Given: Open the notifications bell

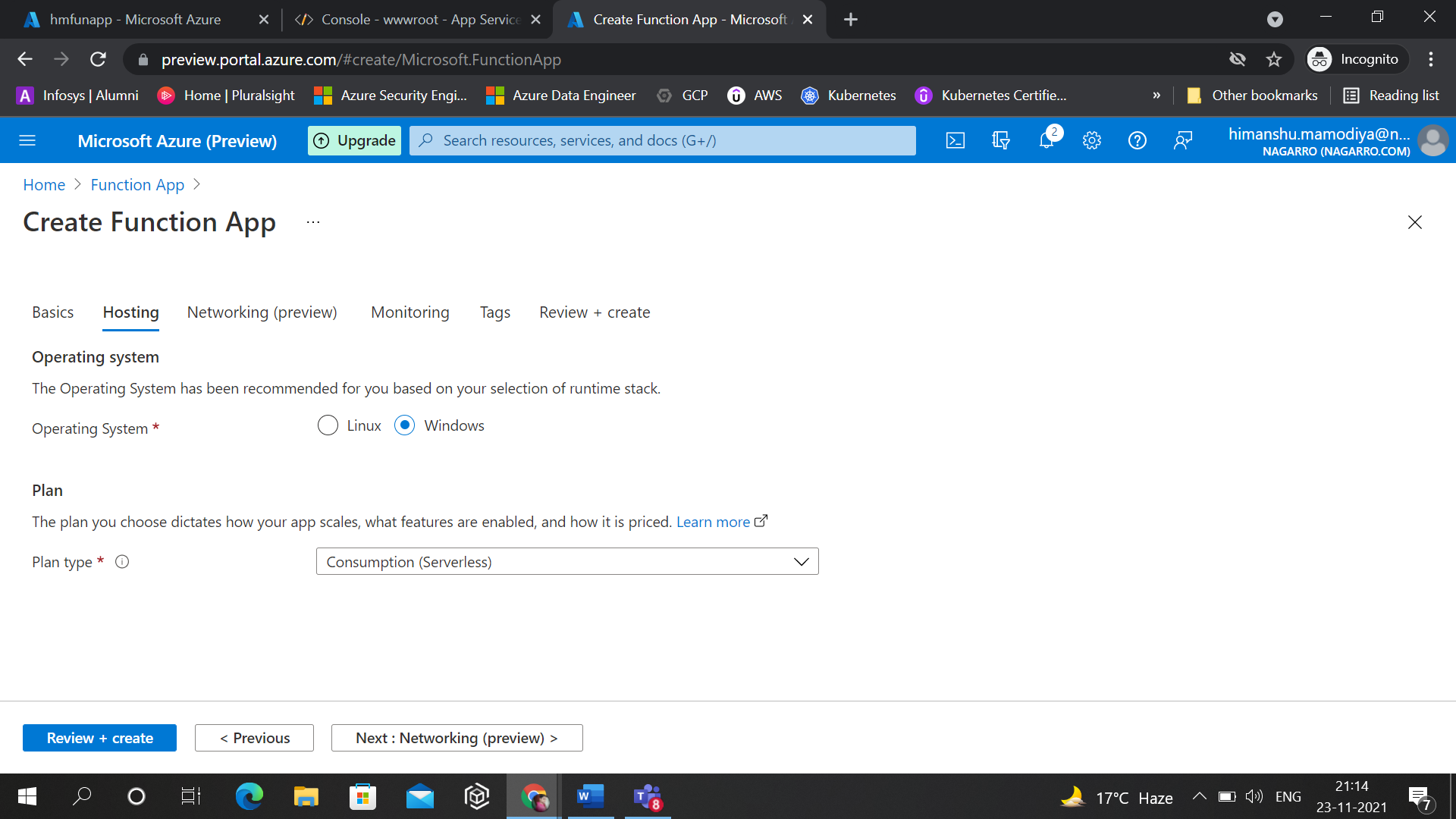Looking at the screenshot, I should point(1046,140).
